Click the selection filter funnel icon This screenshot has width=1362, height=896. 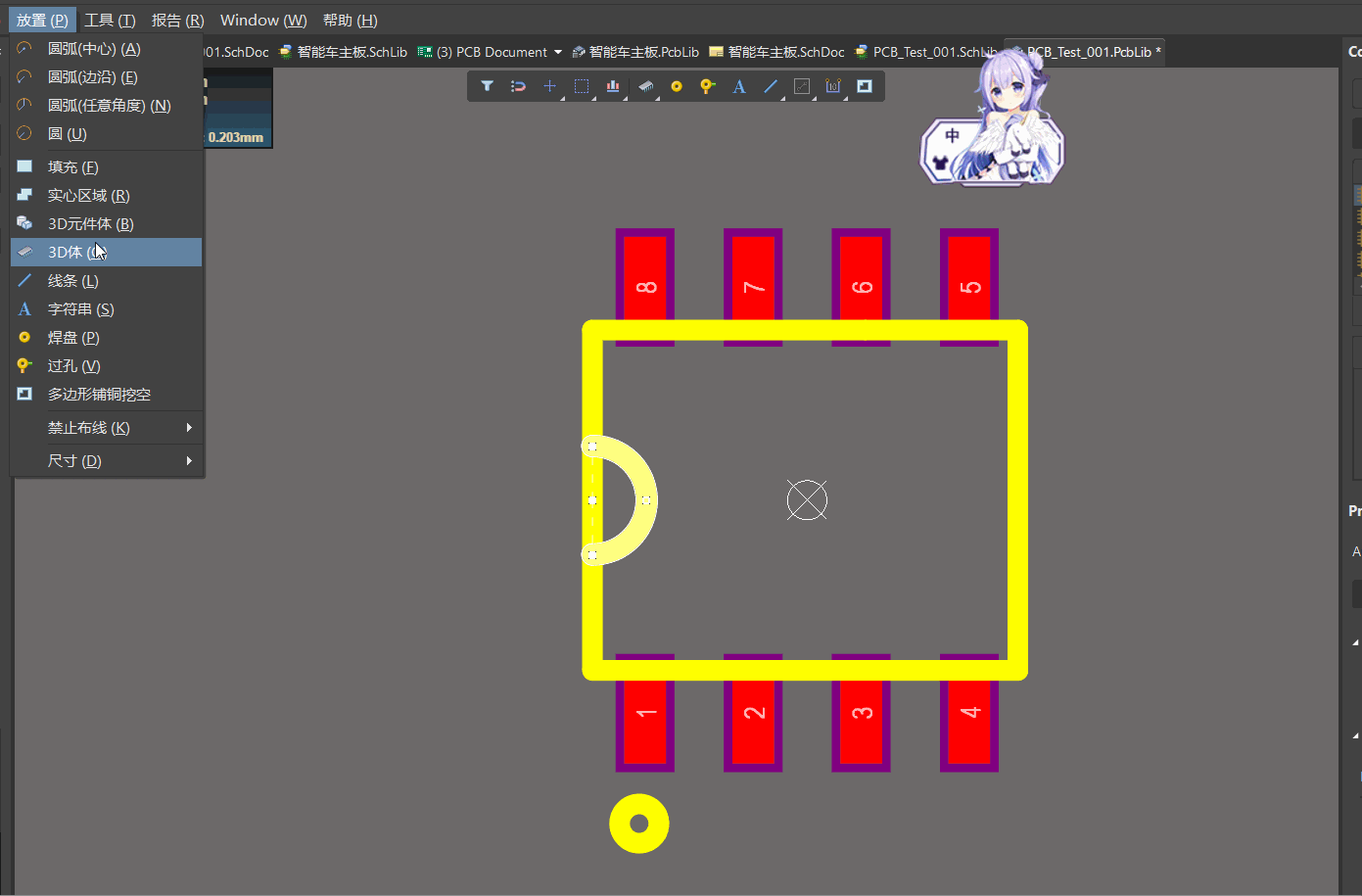[x=487, y=86]
